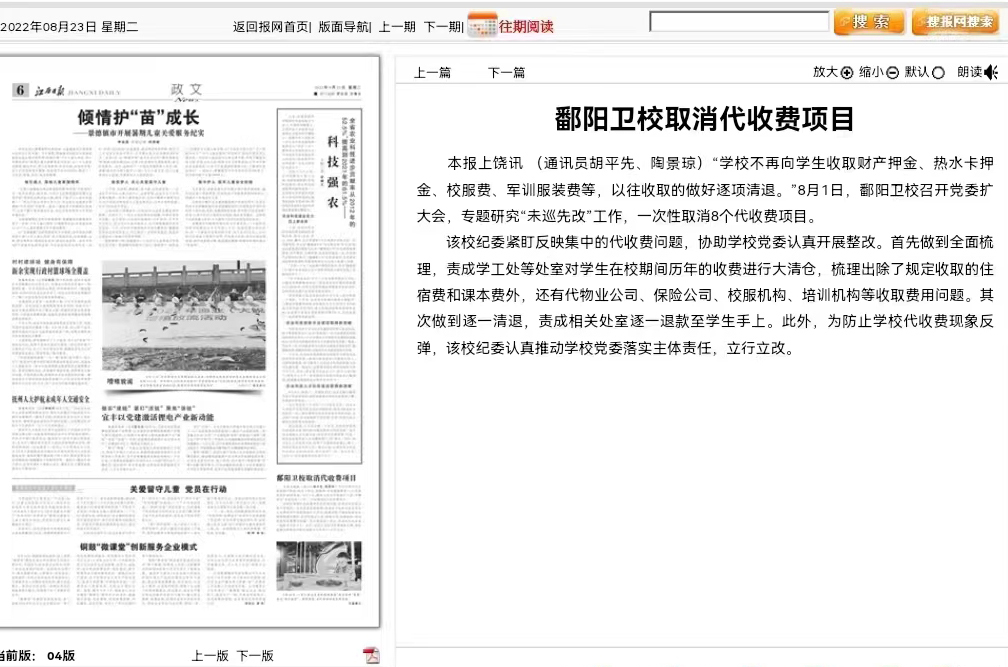Click the group photo in the newspaper page
This screenshot has width=1008, height=667.
coord(184,316)
